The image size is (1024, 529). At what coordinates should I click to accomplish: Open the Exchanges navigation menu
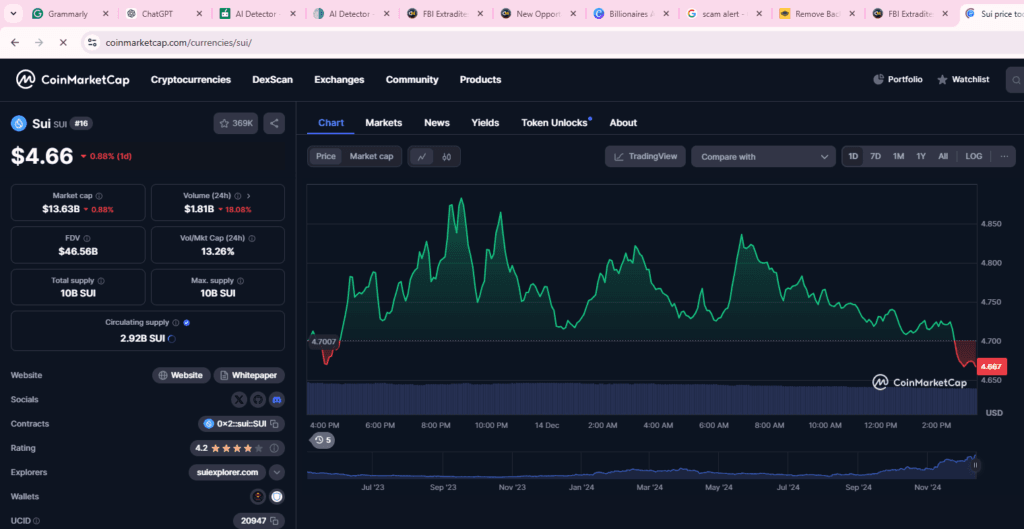pyautogui.click(x=339, y=80)
